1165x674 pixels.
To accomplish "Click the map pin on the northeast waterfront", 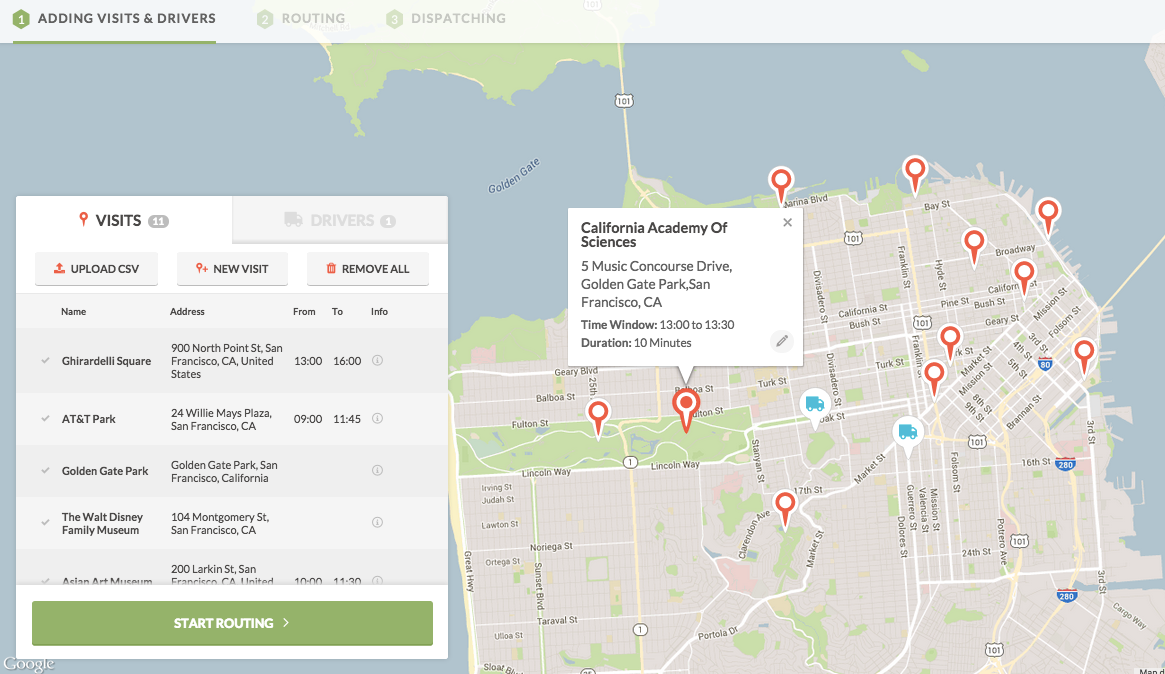I will click(1048, 216).
